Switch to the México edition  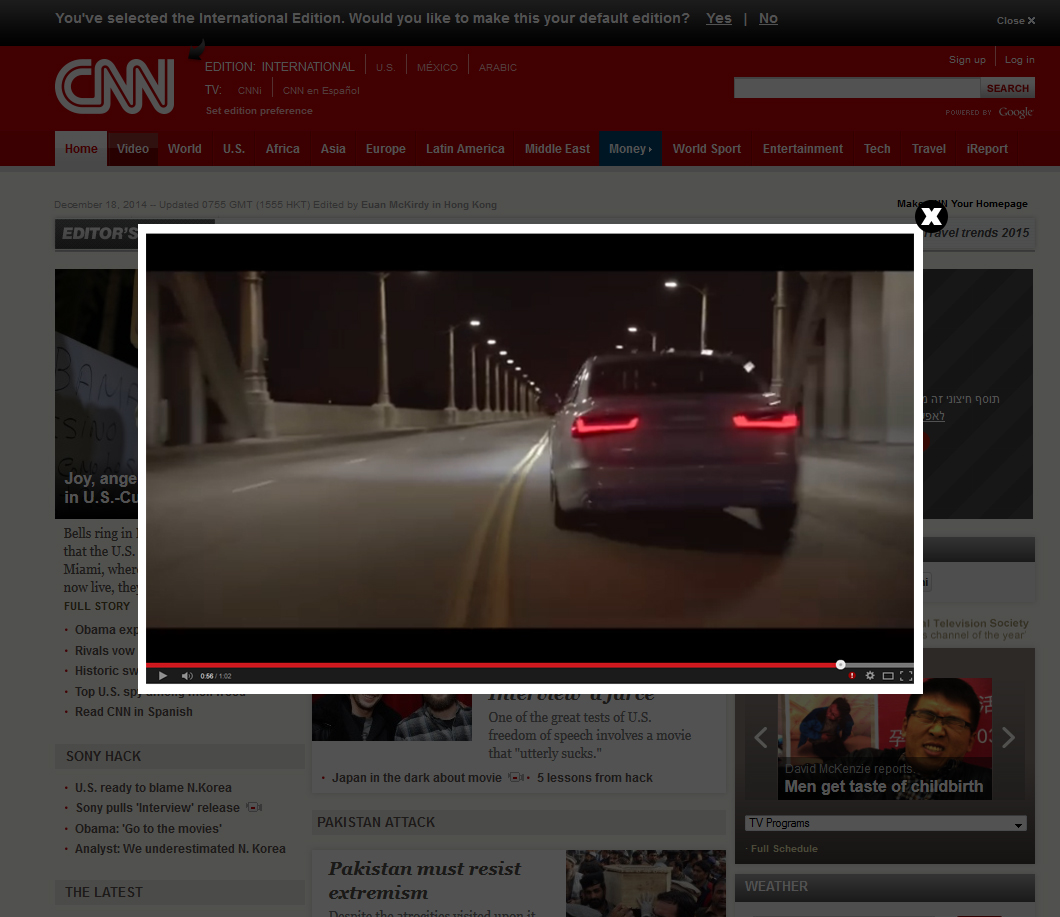[437, 68]
